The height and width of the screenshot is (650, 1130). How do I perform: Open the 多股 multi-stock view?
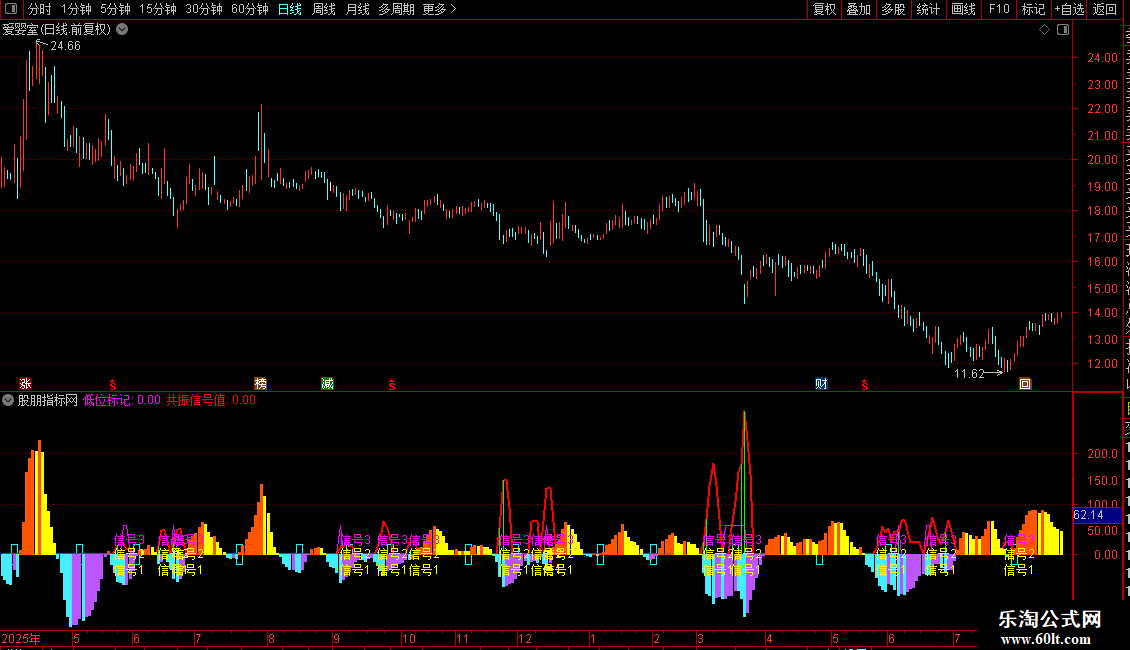tap(893, 9)
